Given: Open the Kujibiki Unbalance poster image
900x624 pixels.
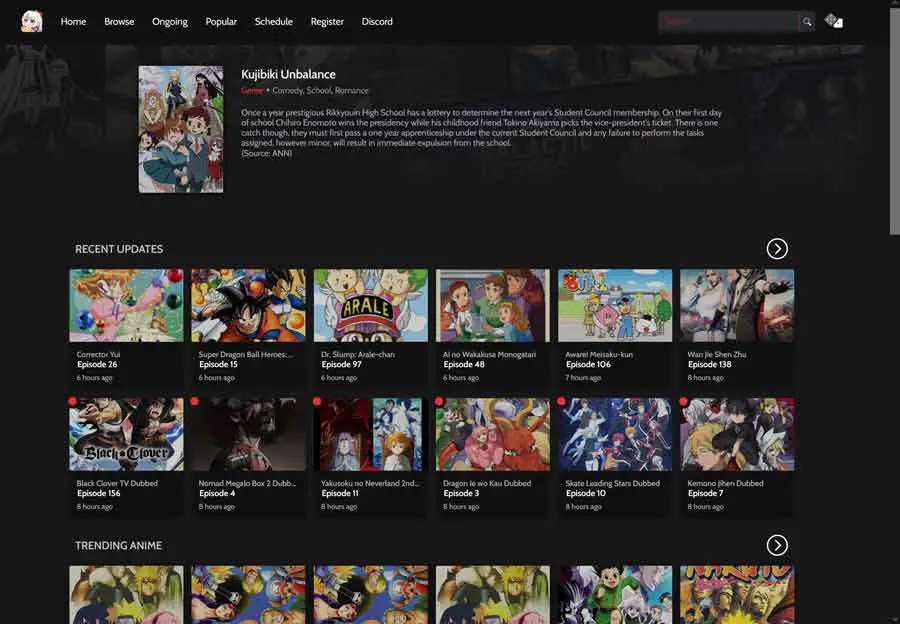Looking at the screenshot, I should [181, 129].
